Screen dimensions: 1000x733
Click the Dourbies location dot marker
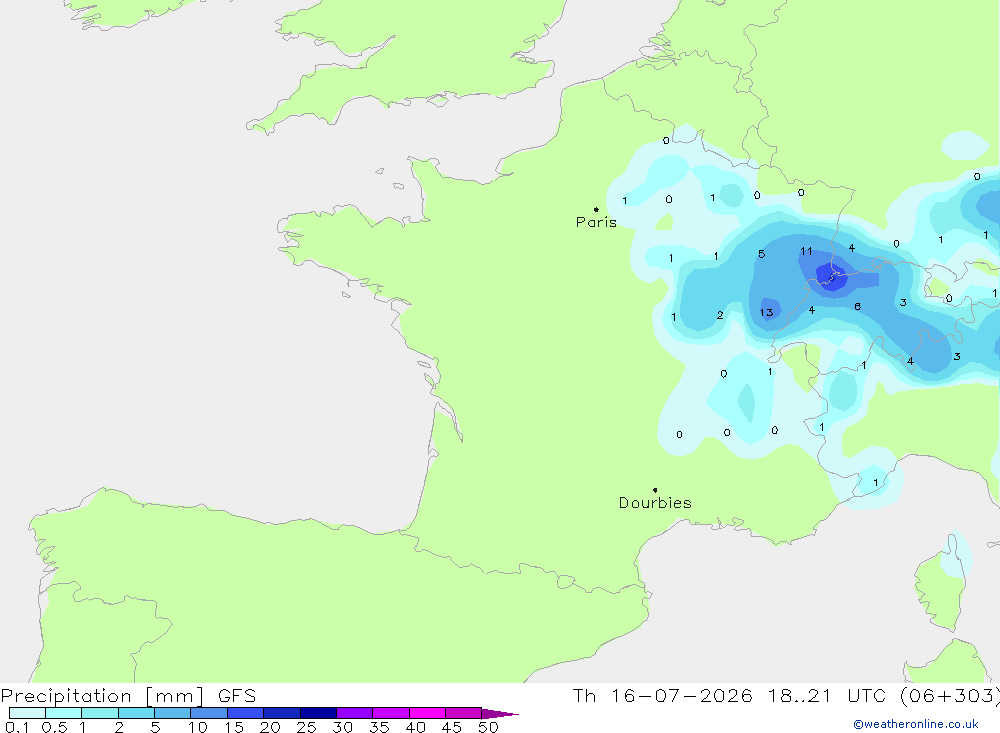point(655,490)
